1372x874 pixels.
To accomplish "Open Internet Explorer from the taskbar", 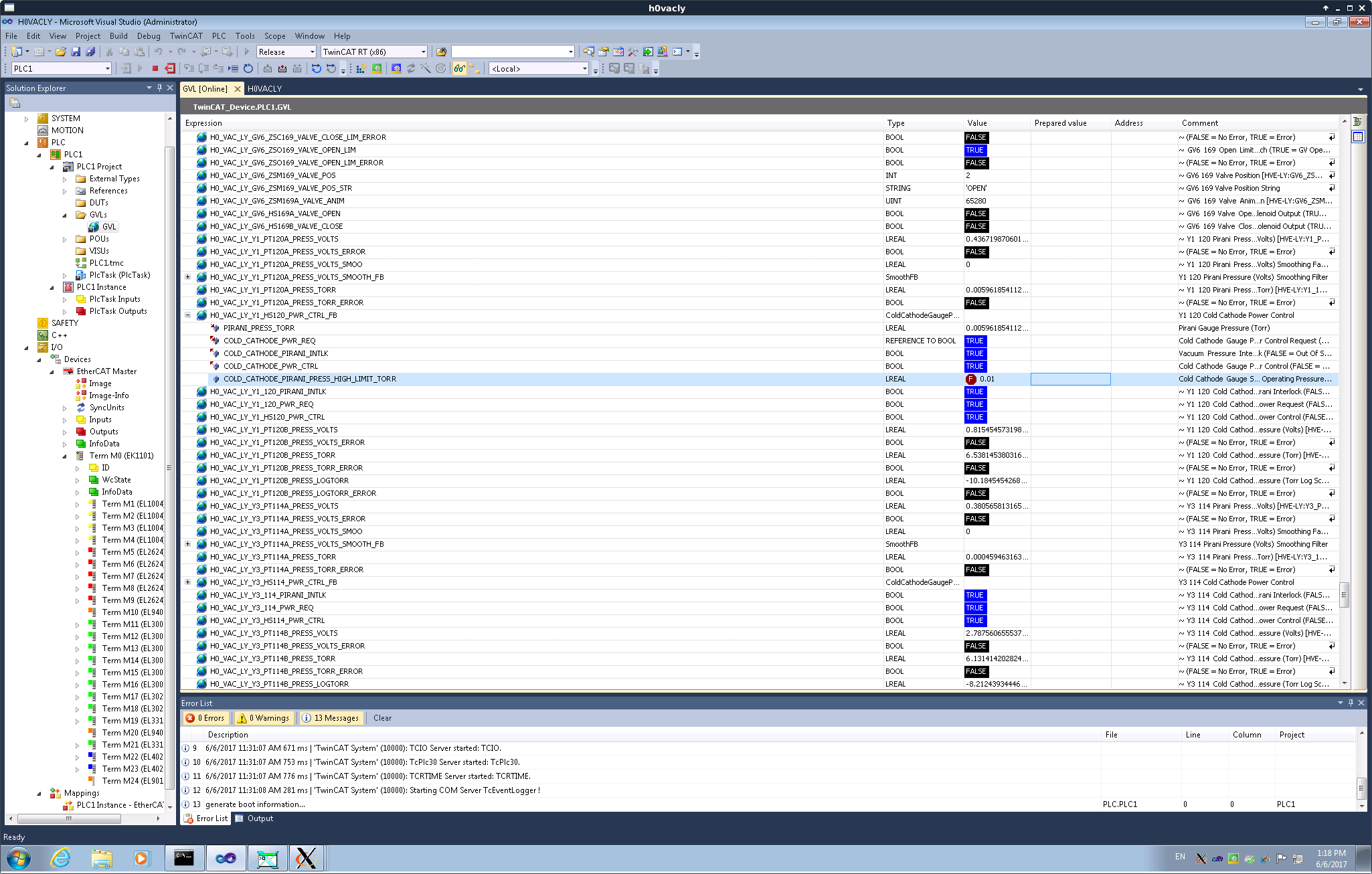I will pos(60,858).
